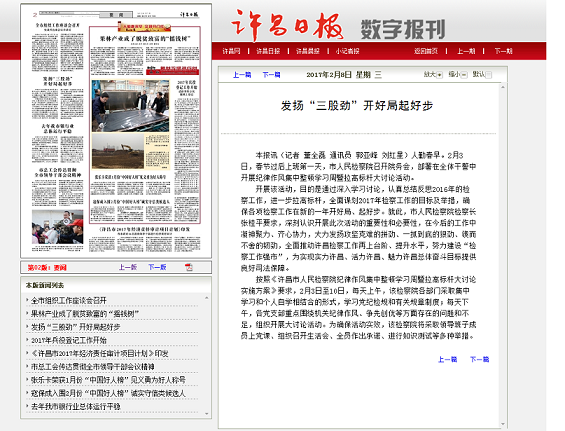565x431 pixels.
Task: Click the 默认 default size box icon
Action: pyautogui.click(x=488, y=75)
